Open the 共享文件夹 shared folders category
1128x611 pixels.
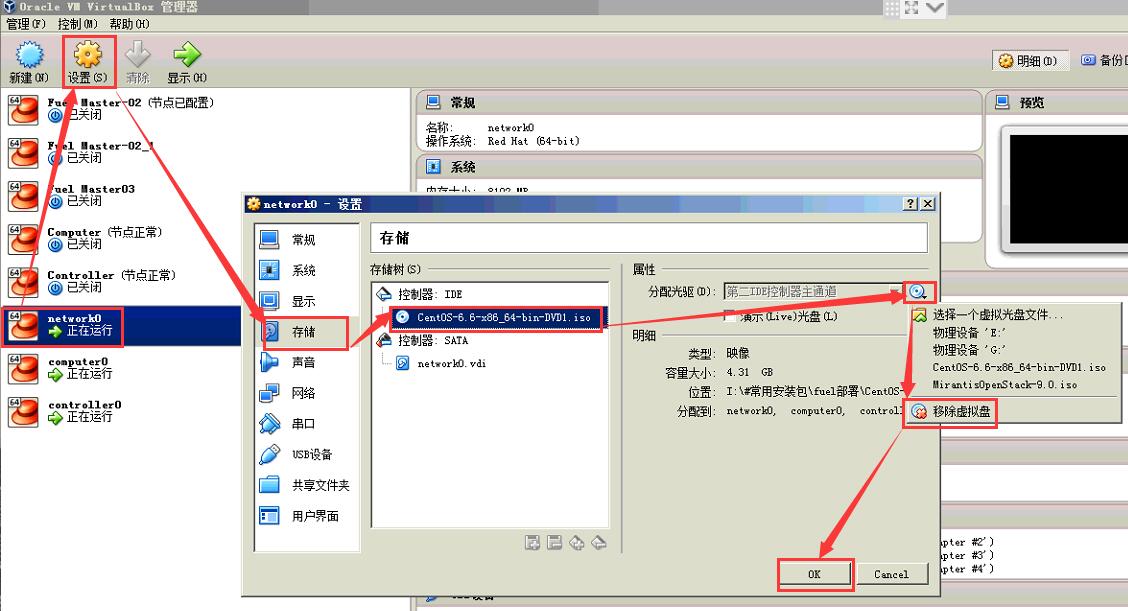click(x=307, y=485)
